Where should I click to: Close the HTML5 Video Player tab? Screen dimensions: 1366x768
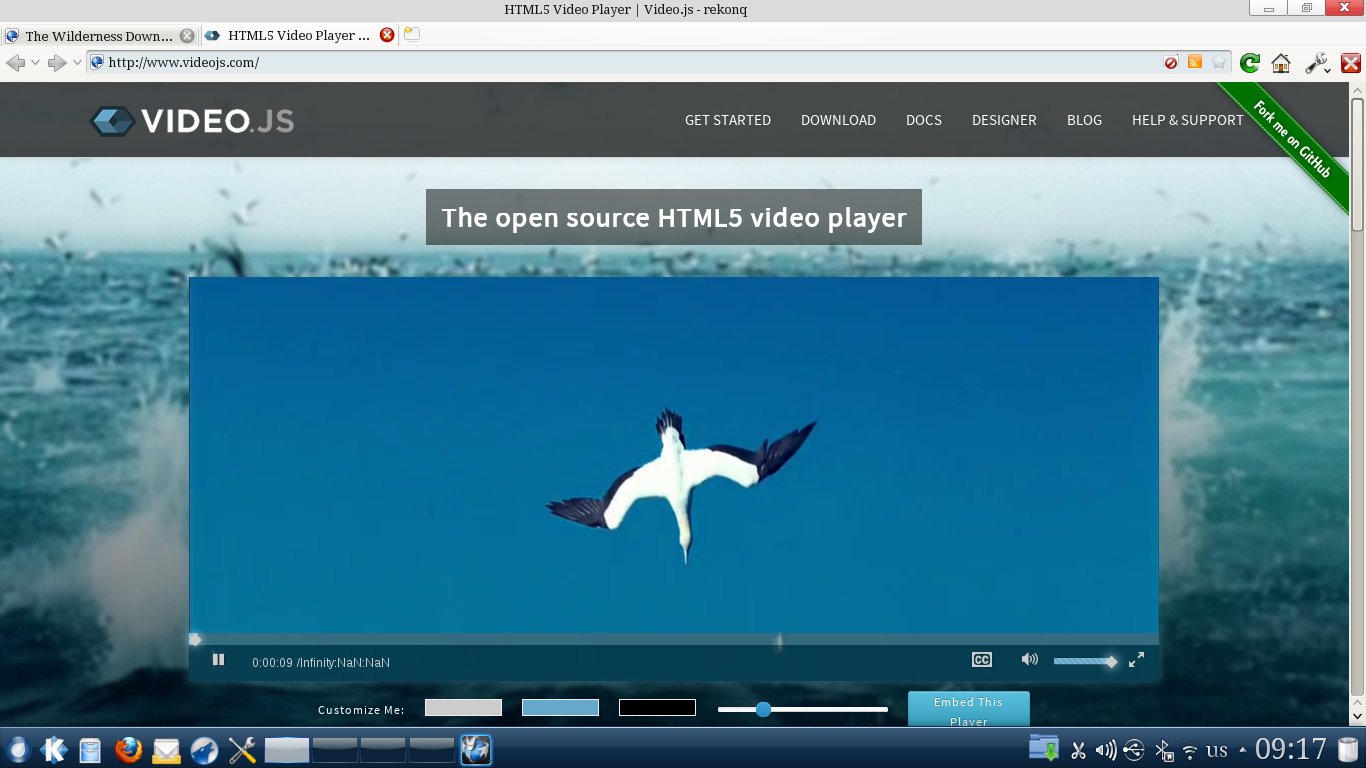pyautogui.click(x=387, y=35)
